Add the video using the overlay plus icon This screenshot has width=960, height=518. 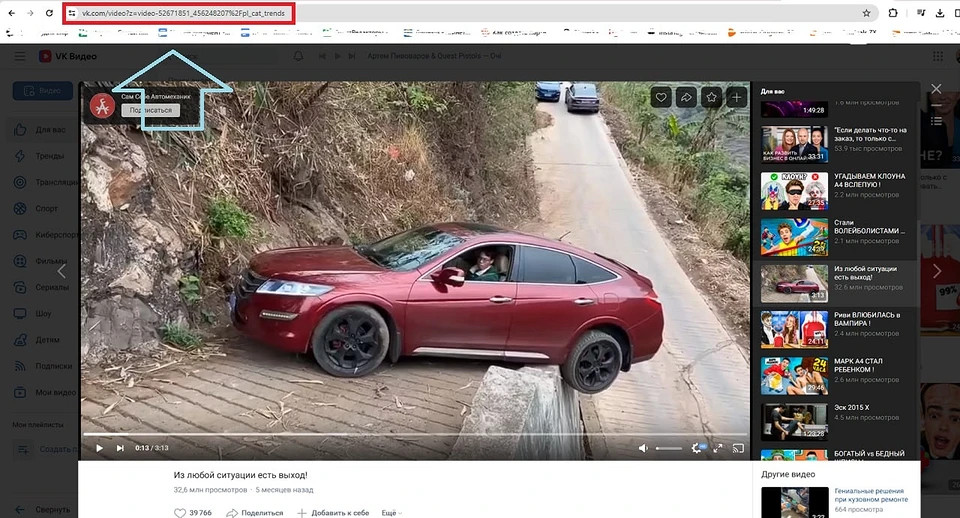(x=736, y=97)
